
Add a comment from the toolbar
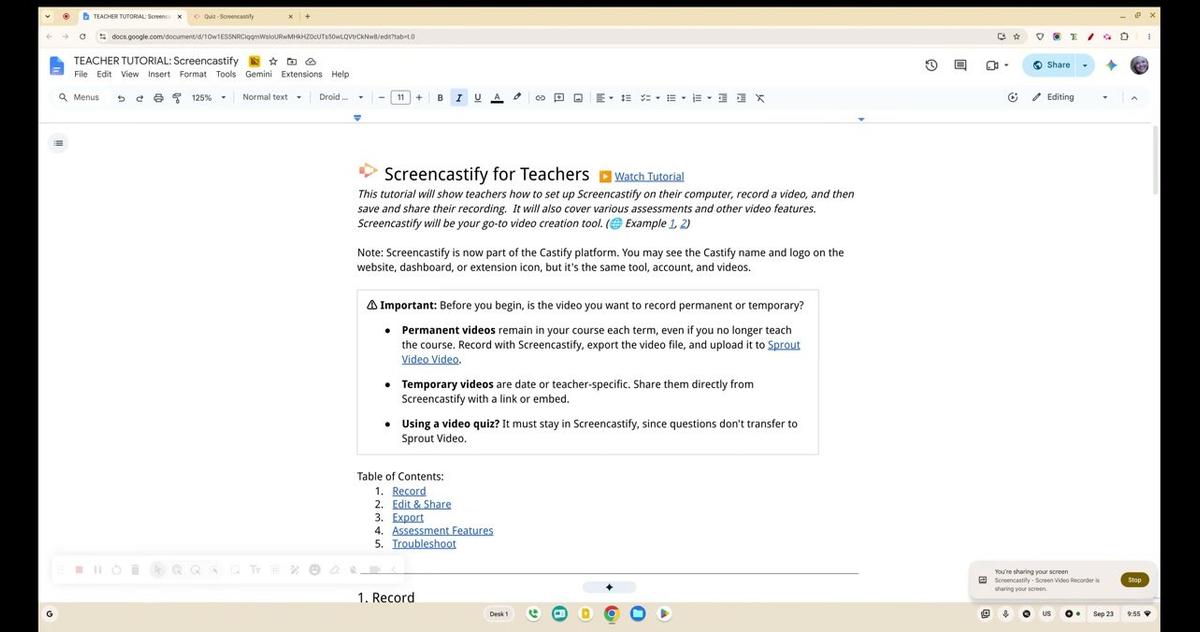559,98
